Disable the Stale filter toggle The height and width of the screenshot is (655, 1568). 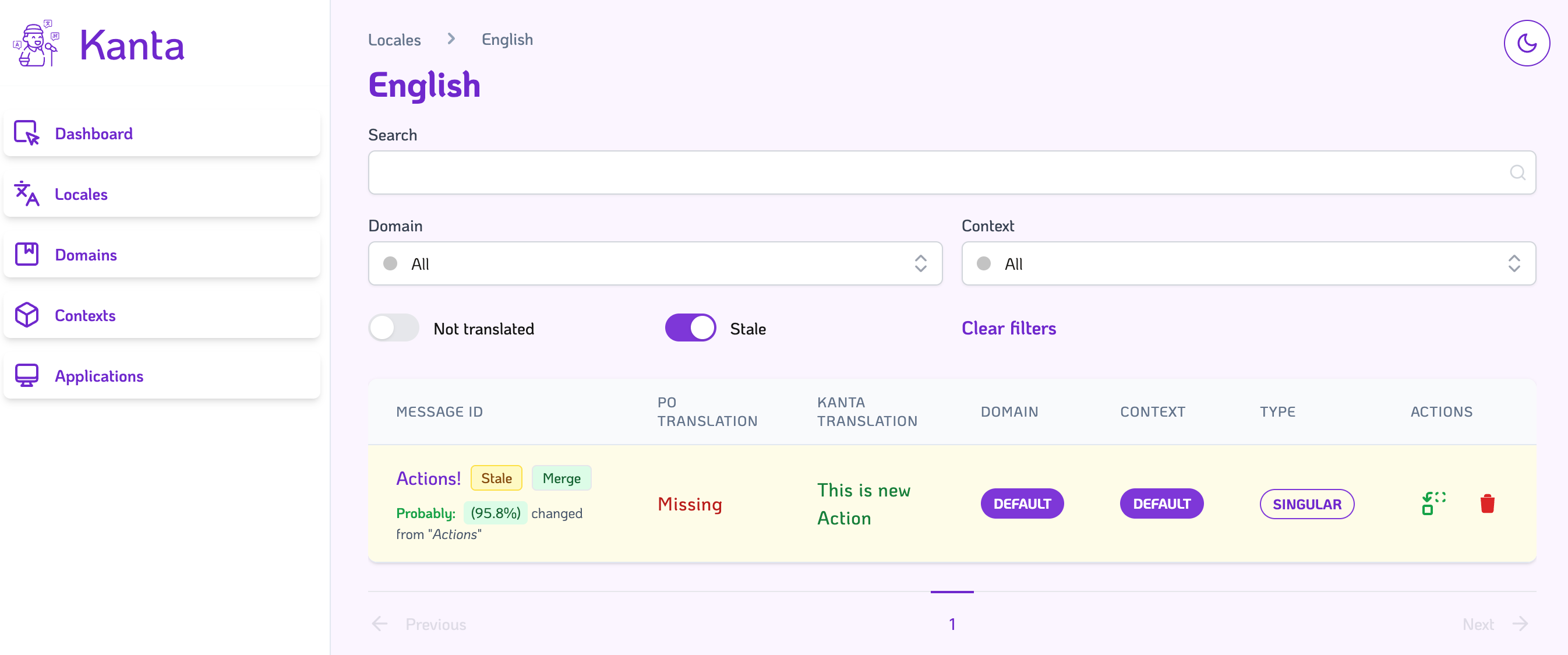[690, 328]
